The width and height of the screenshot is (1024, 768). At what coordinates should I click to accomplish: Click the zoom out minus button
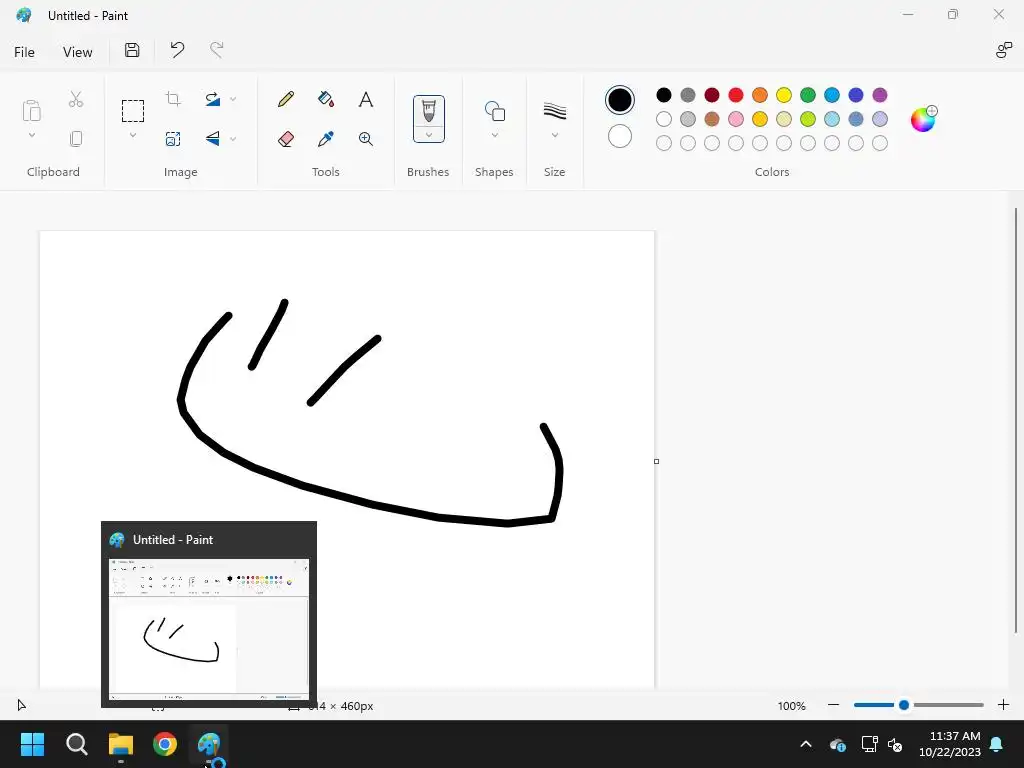(833, 705)
